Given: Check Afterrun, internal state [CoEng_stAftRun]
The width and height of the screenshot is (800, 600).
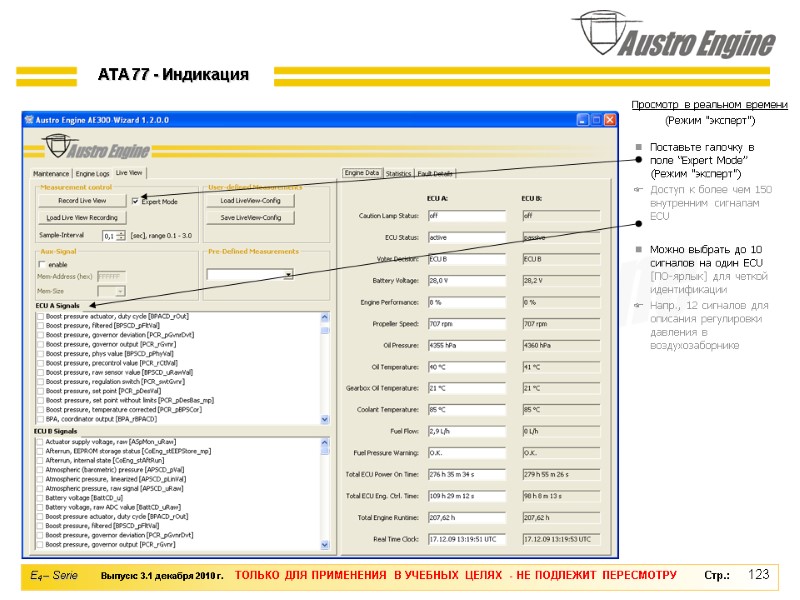Looking at the screenshot, I should tap(40, 461).
